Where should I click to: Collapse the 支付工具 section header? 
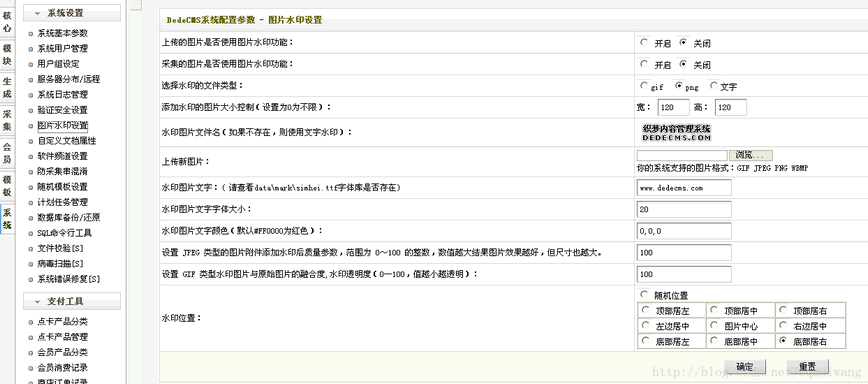pos(71,302)
